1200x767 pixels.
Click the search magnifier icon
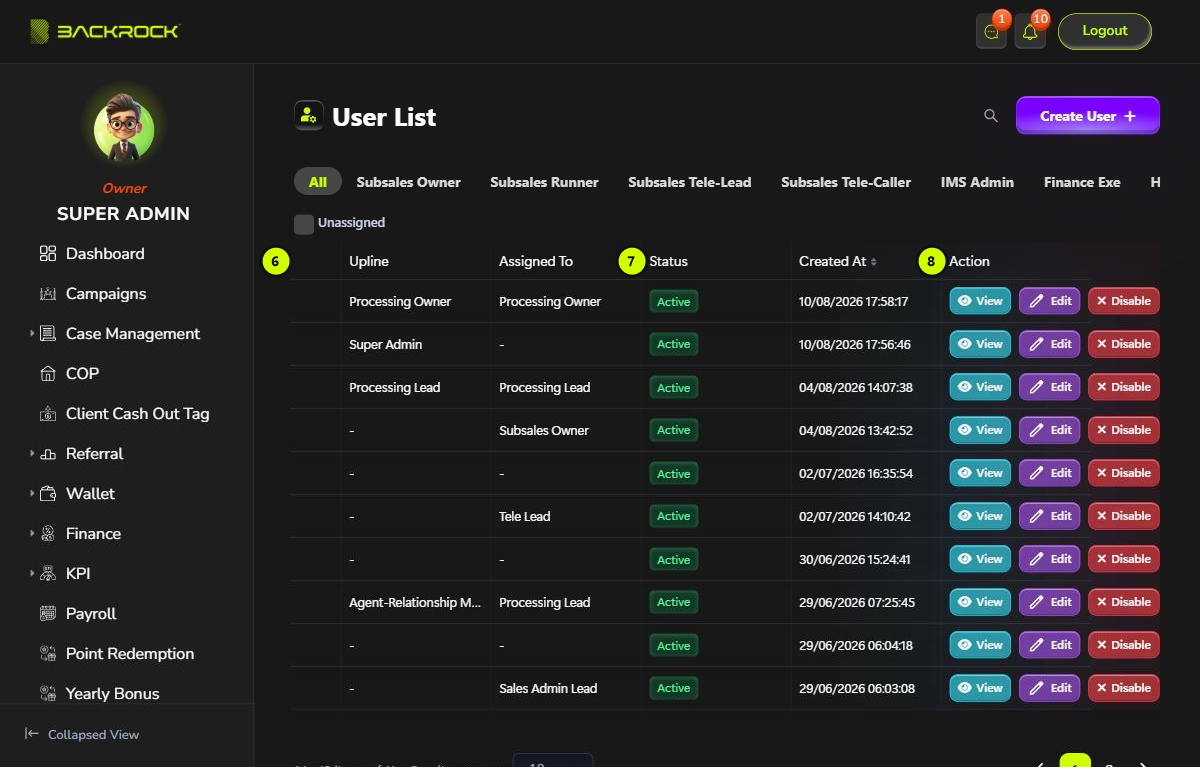[x=991, y=116]
